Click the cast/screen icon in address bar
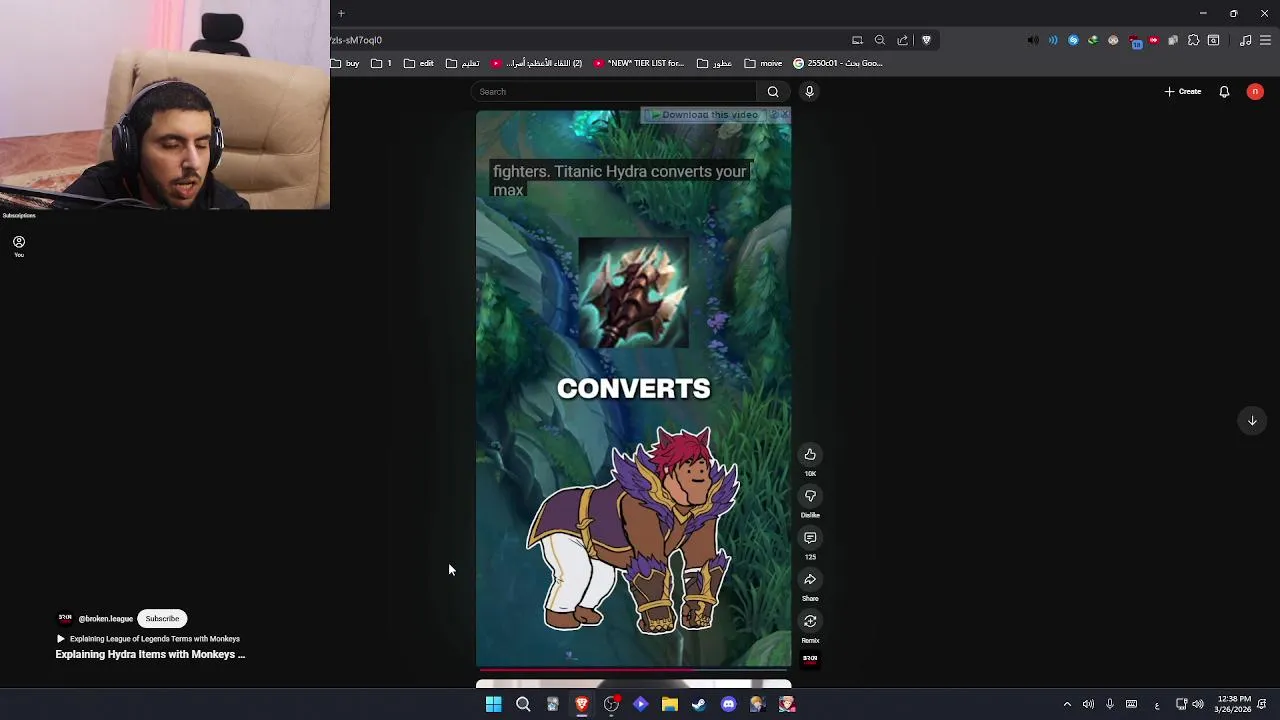 [x=857, y=40]
